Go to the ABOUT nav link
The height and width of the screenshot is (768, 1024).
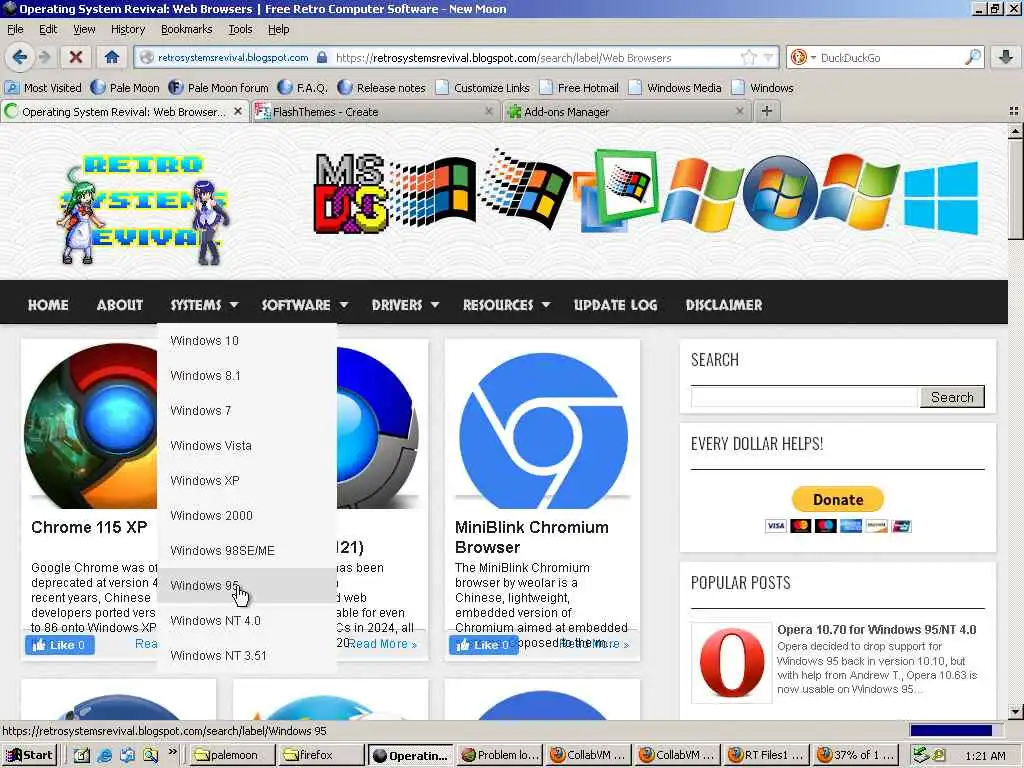tap(120, 305)
